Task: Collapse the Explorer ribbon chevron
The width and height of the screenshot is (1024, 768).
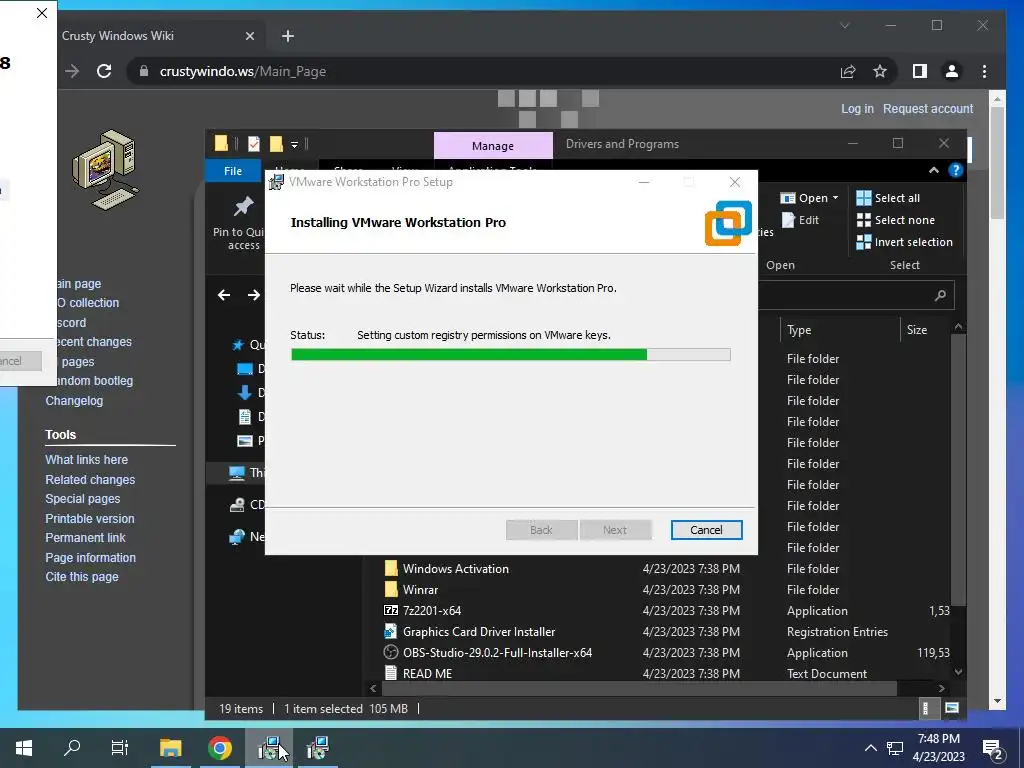Action: point(934,170)
